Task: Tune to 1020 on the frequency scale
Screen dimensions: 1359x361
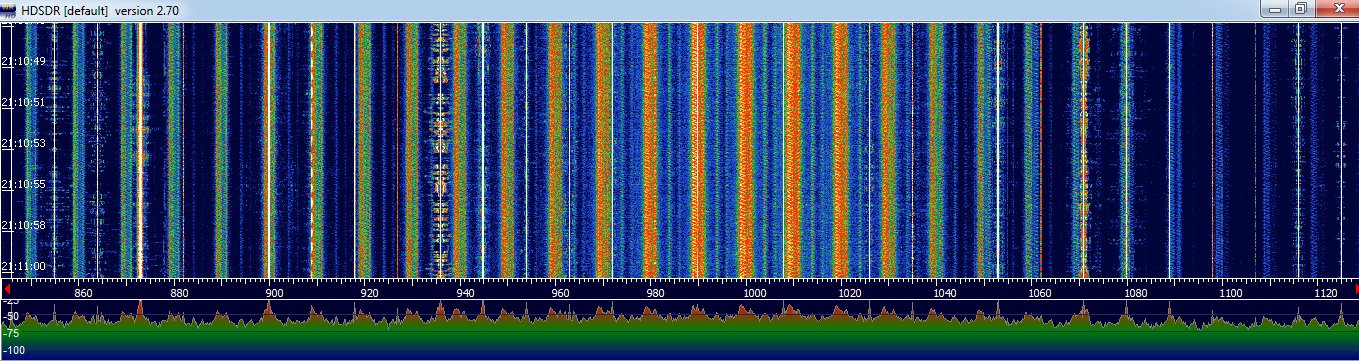Action: pyautogui.click(x=850, y=294)
